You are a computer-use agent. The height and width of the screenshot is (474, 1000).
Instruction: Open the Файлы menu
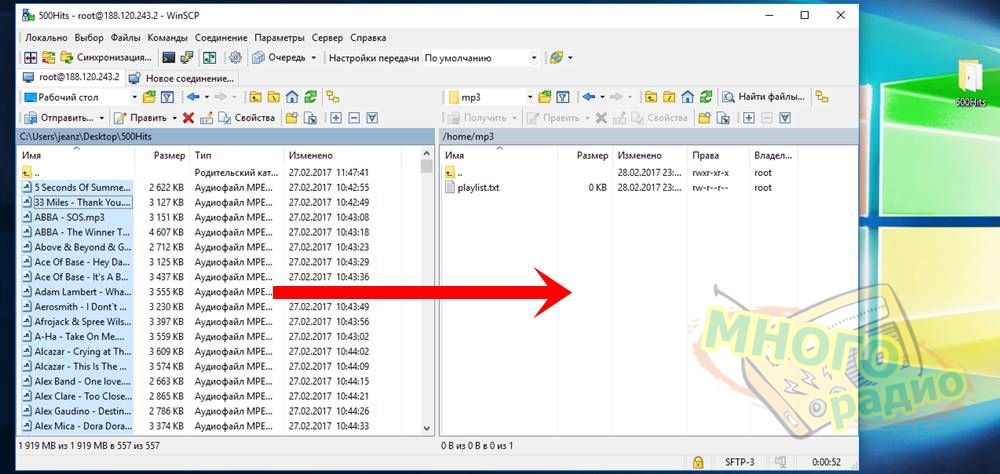[125, 38]
